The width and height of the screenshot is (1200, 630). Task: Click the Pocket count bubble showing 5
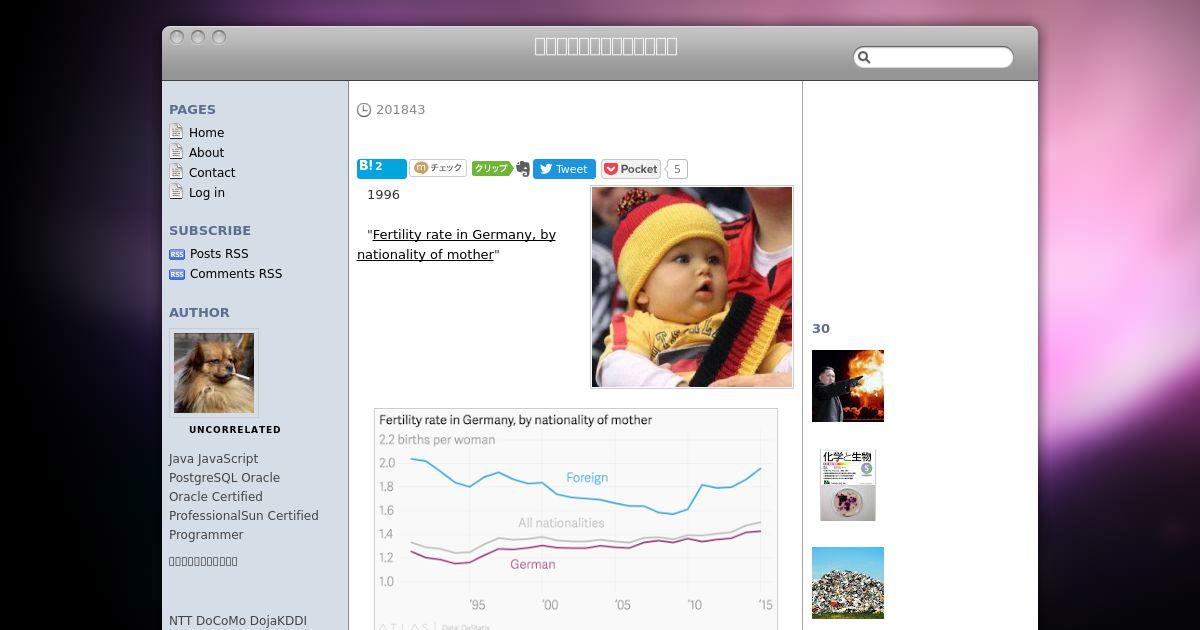(677, 169)
